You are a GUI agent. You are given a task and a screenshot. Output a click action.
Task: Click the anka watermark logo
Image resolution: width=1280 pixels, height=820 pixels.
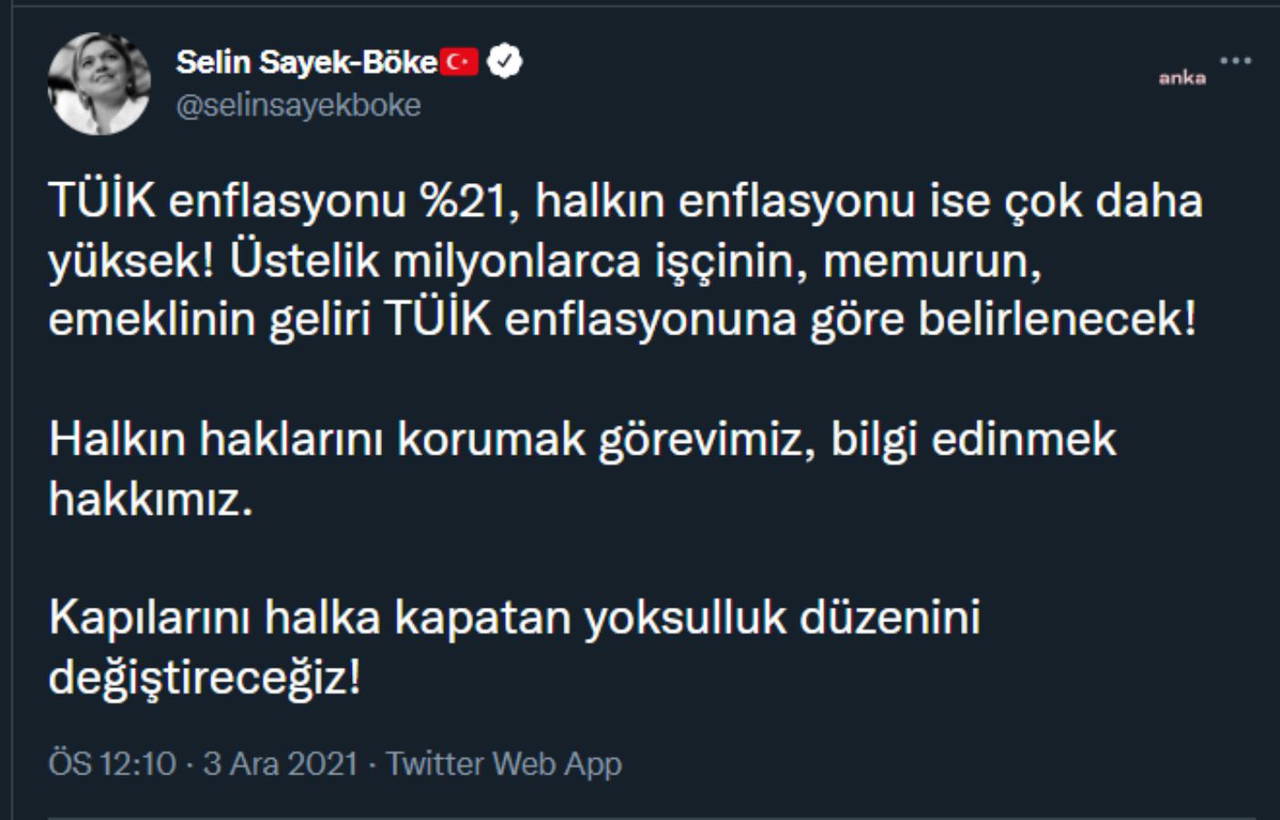(x=1182, y=78)
